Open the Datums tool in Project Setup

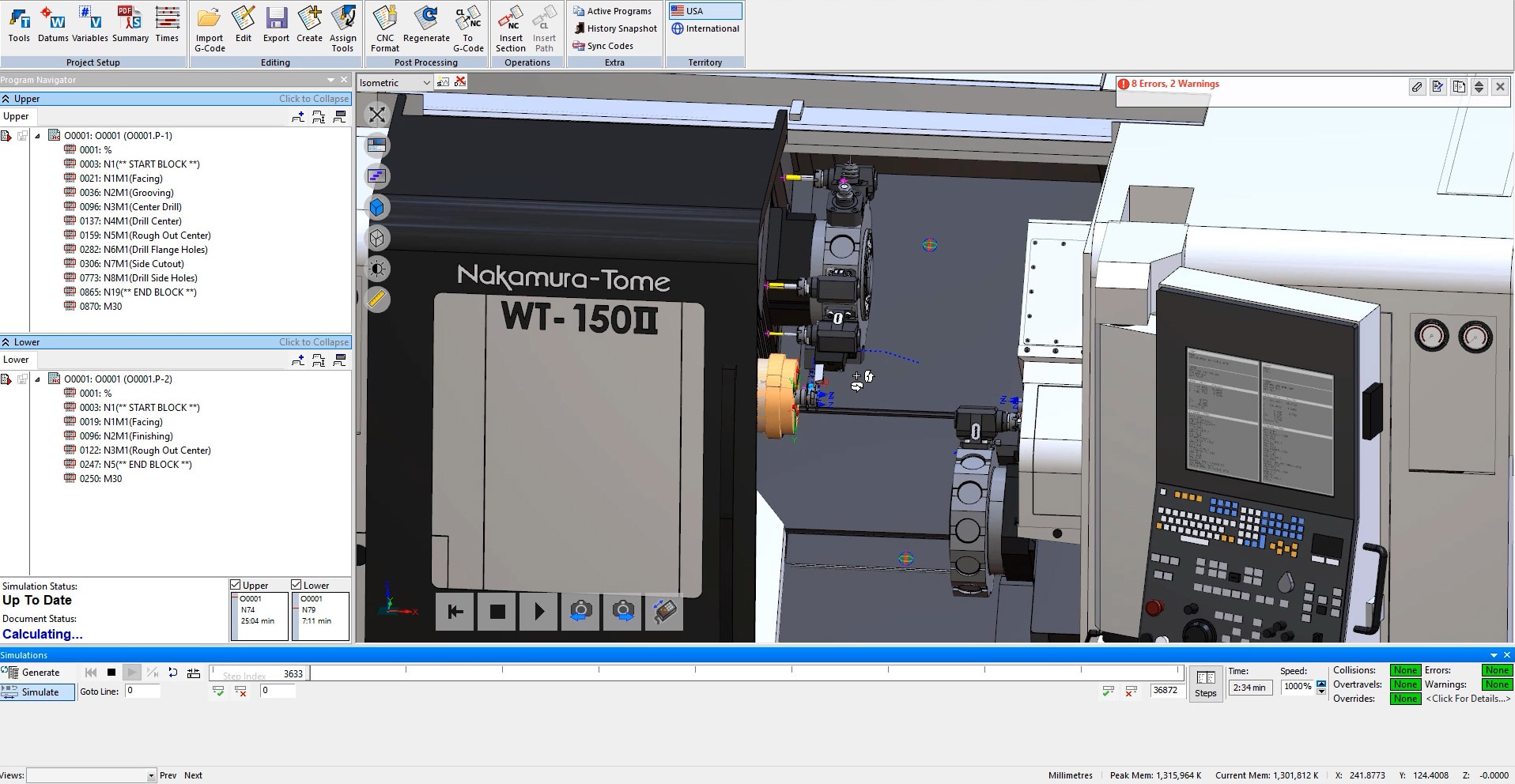(53, 24)
